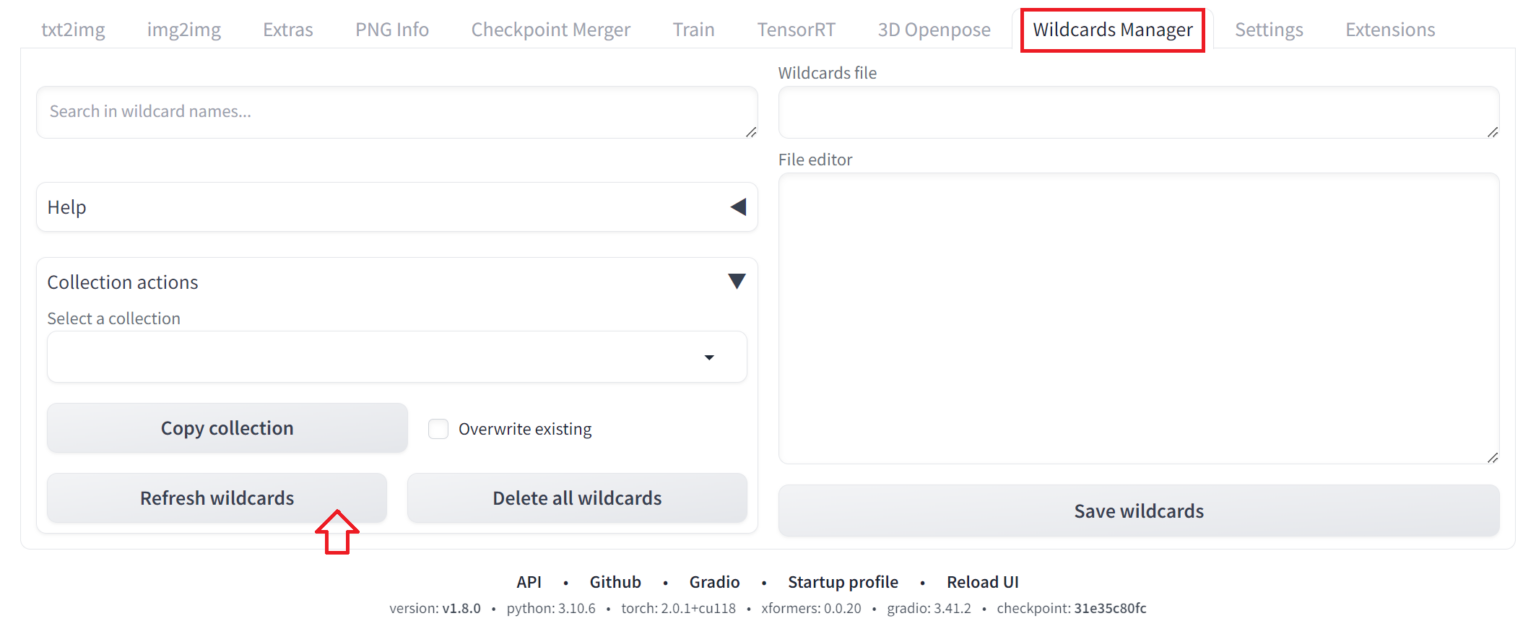
Task: Collapse the Collection actions triangle
Action: point(737,282)
